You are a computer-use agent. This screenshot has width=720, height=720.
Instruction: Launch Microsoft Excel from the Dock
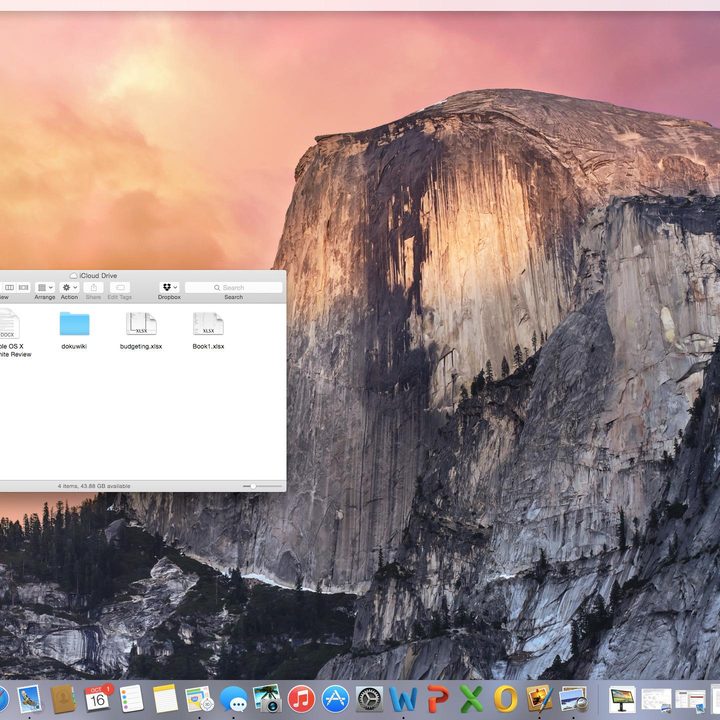(x=471, y=699)
